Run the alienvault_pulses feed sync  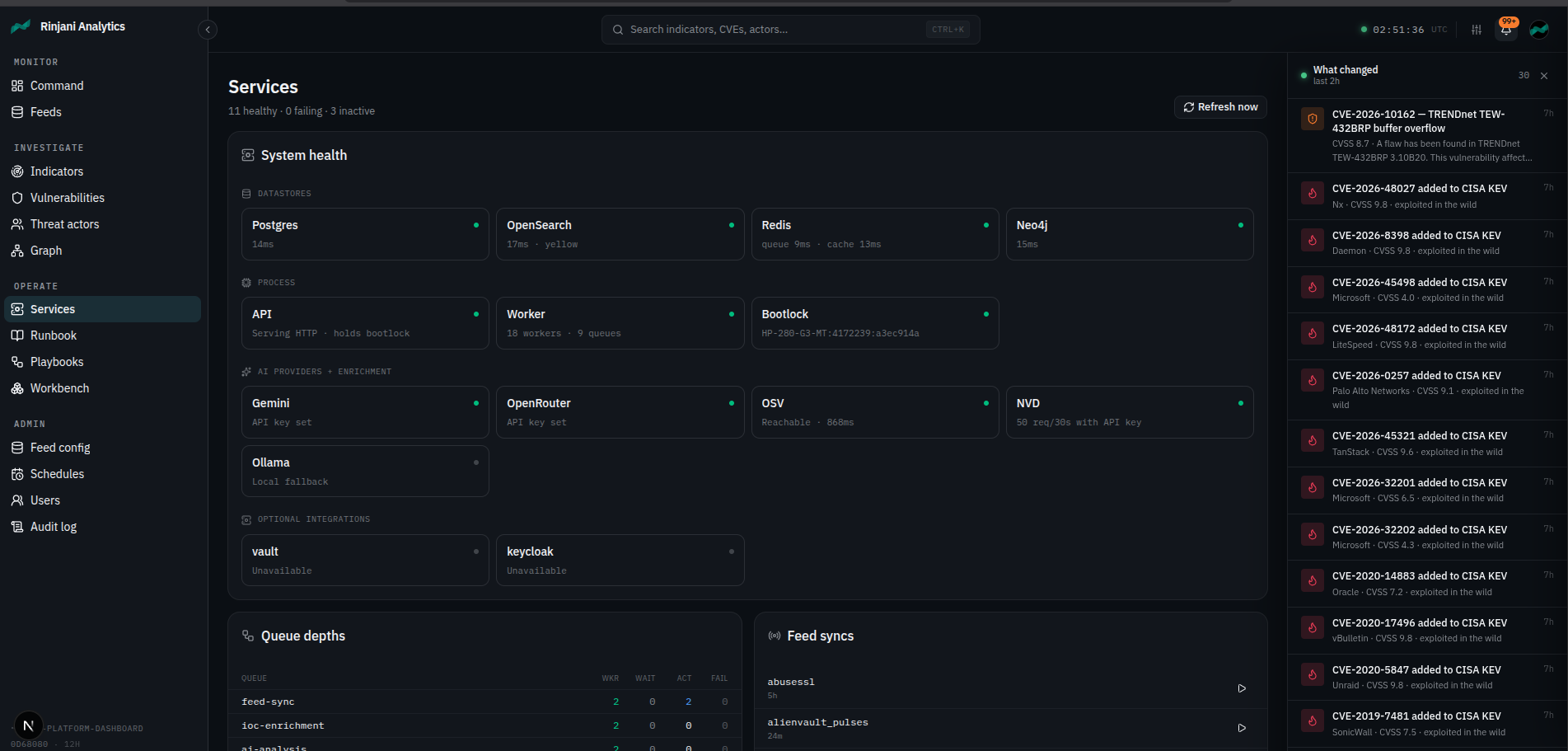pyautogui.click(x=1242, y=728)
